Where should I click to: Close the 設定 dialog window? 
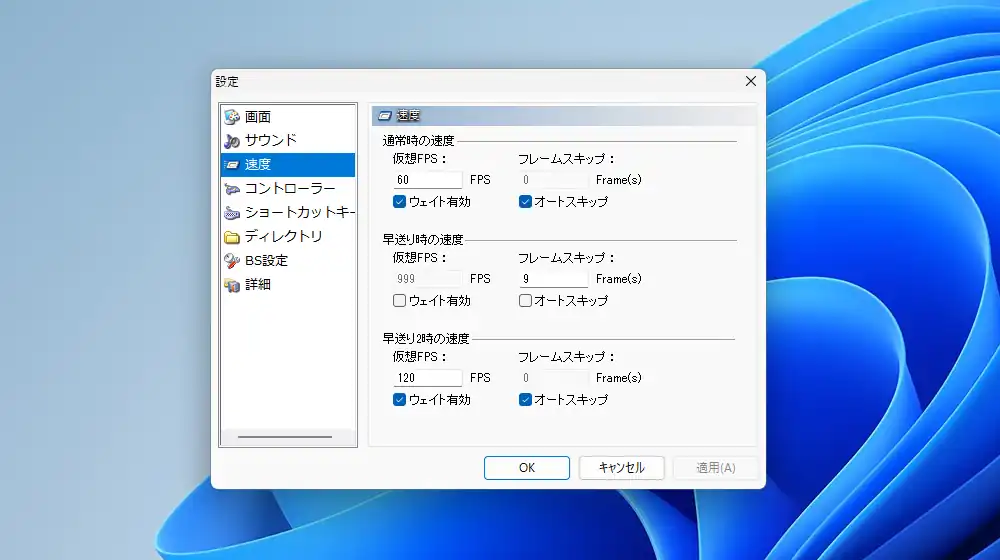[750, 81]
